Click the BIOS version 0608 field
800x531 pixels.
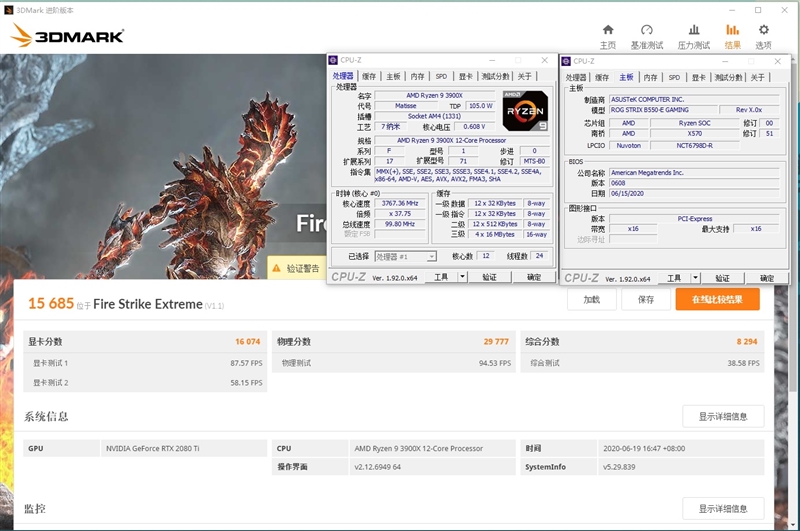pos(694,183)
